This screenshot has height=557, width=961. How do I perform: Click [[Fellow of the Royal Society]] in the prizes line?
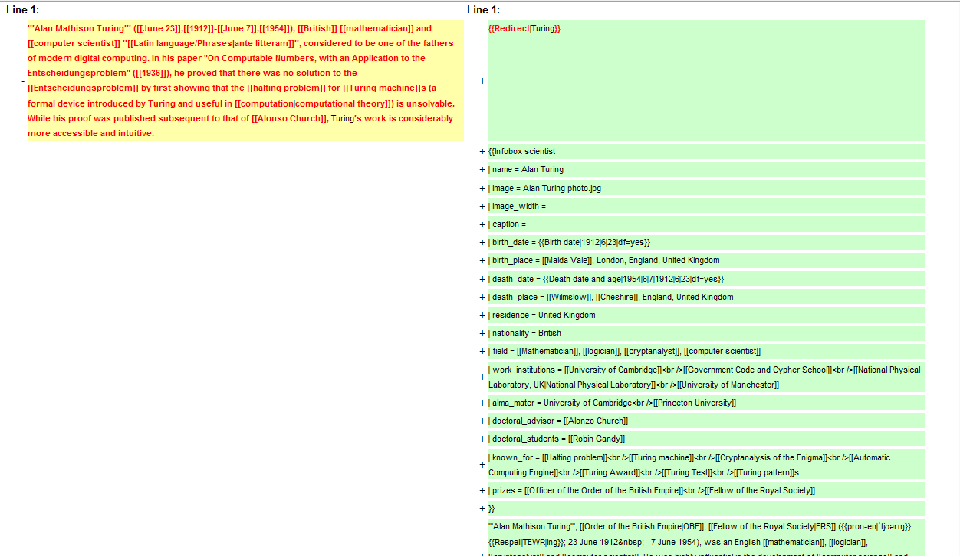pyautogui.click(x=759, y=491)
